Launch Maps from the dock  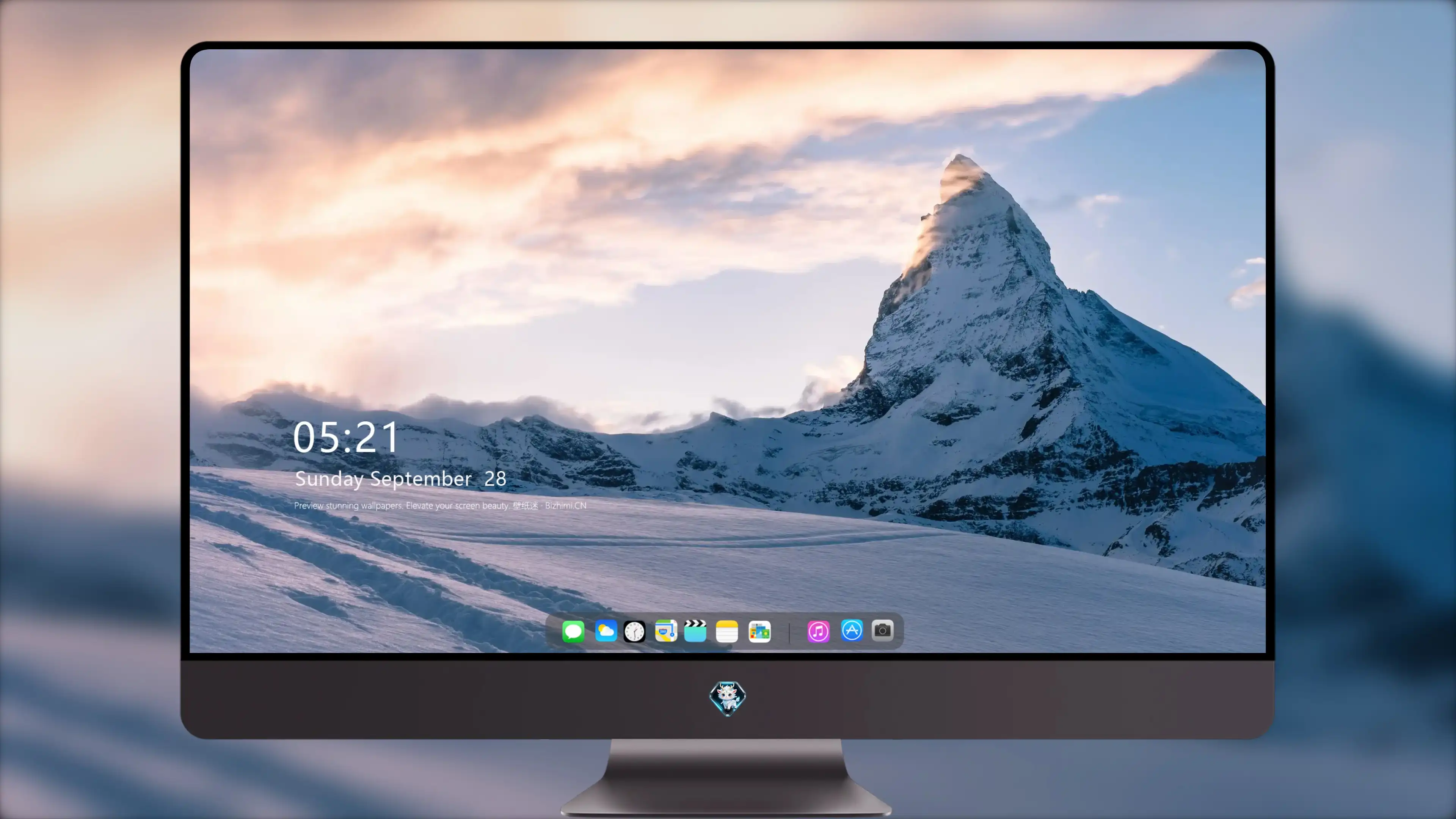[x=666, y=631]
